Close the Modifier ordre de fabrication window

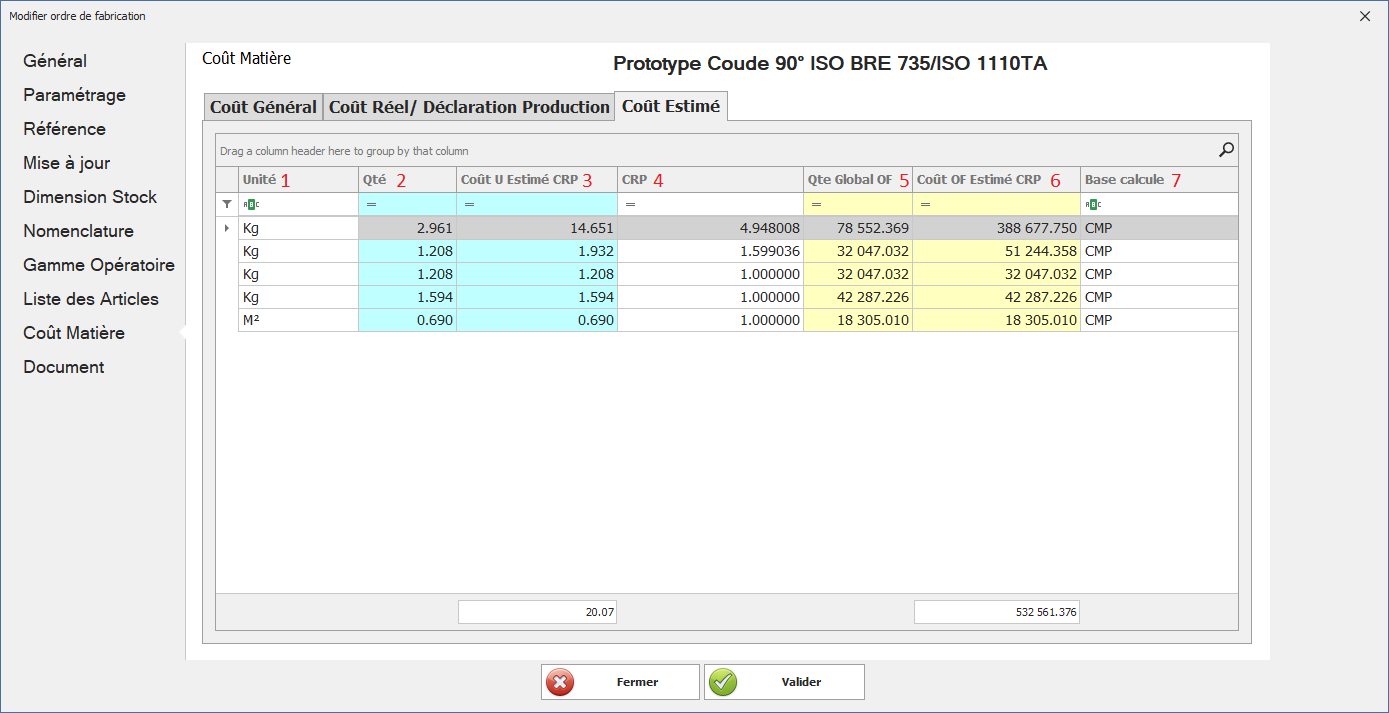pos(1365,16)
